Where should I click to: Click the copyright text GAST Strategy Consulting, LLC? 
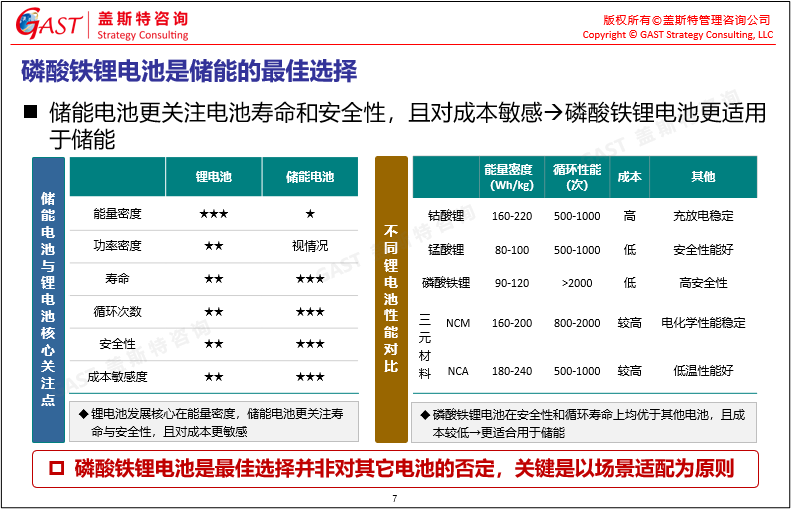(x=677, y=35)
